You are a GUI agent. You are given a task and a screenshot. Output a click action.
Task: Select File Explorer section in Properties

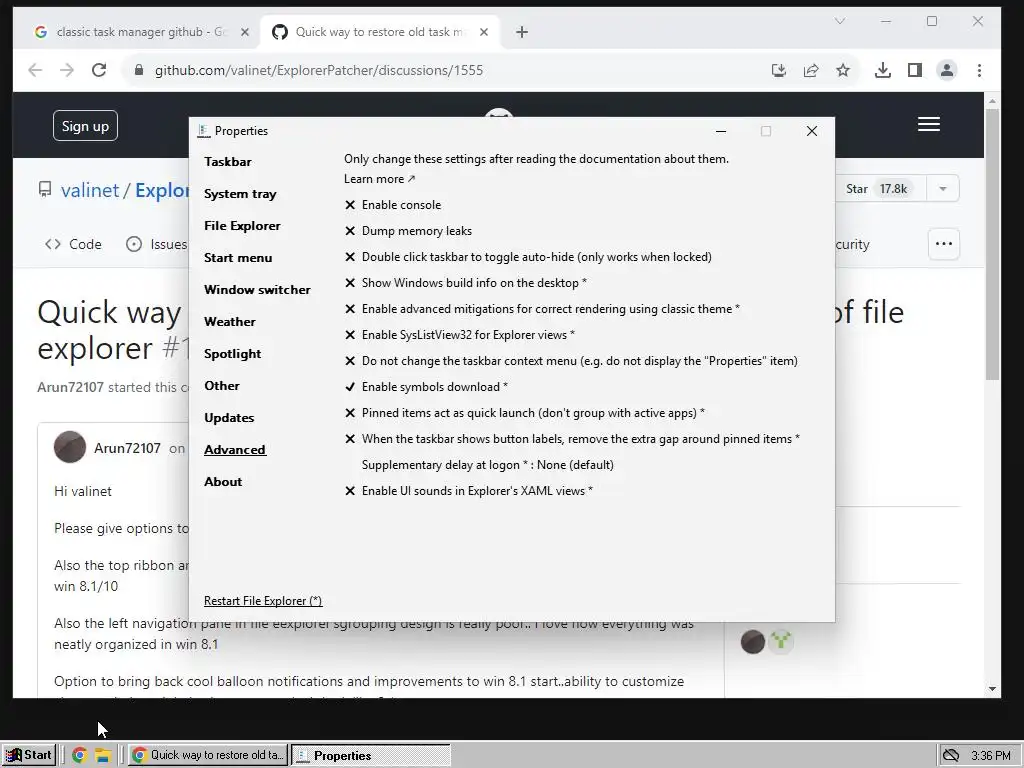click(x=242, y=226)
